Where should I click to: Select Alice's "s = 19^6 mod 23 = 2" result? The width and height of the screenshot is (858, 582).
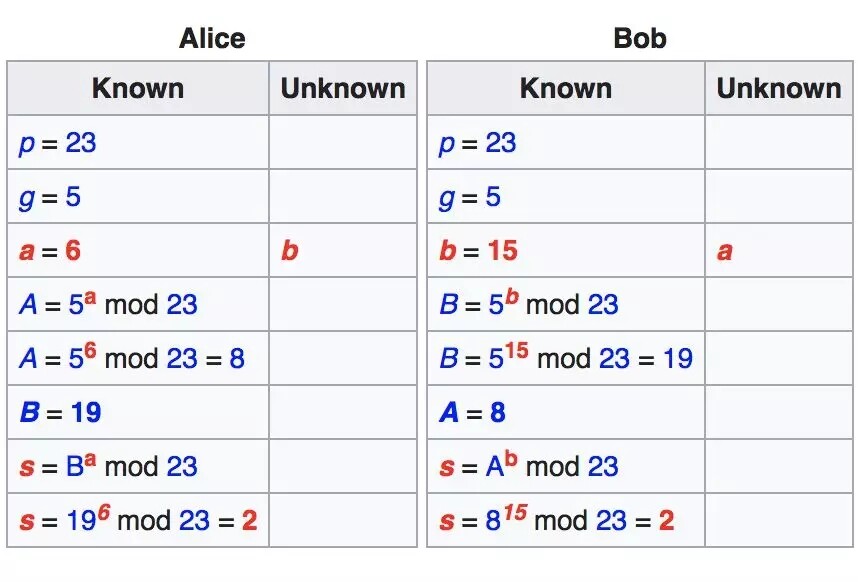pyautogui.click(x=138, y=520)
